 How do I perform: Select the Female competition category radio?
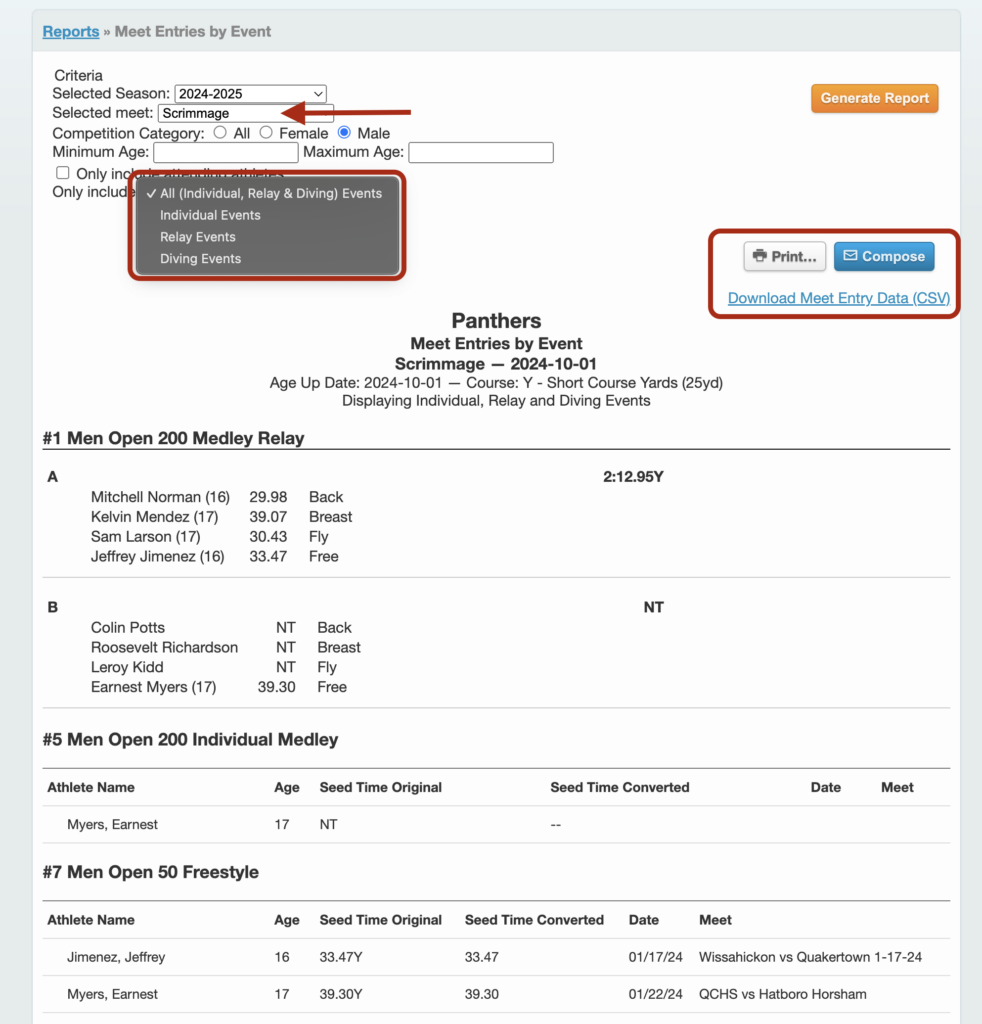click(x=266, y=133)
